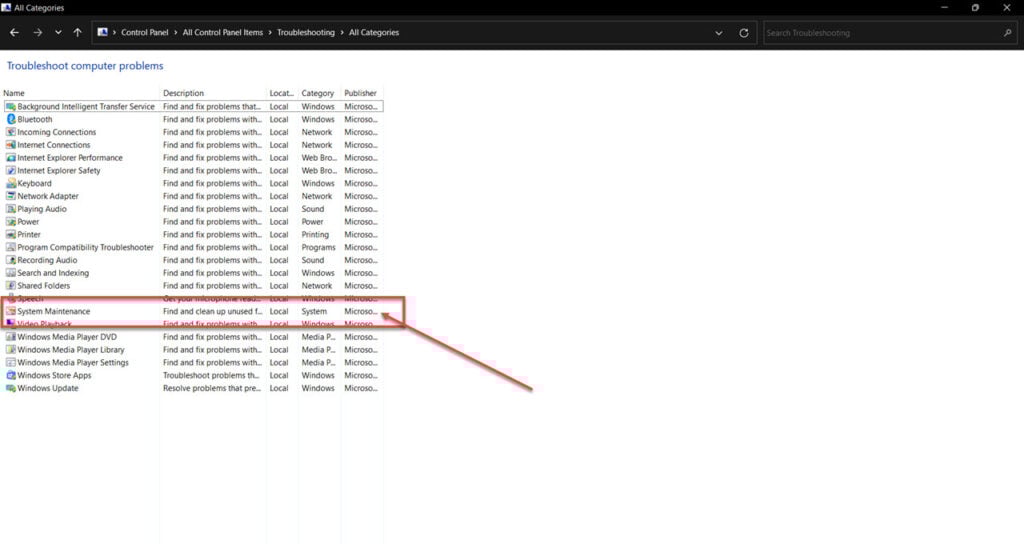This screenshot has height=544, width=1024.
Task: Click the Windows Media Player DVD icon
Action: click(x=10, y=337)
